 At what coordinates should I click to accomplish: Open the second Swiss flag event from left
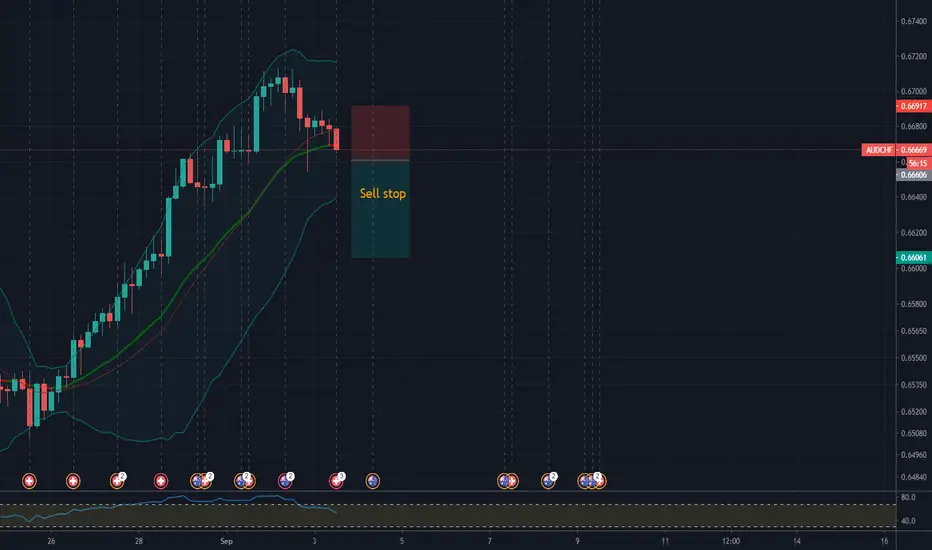tap(73, 480)
